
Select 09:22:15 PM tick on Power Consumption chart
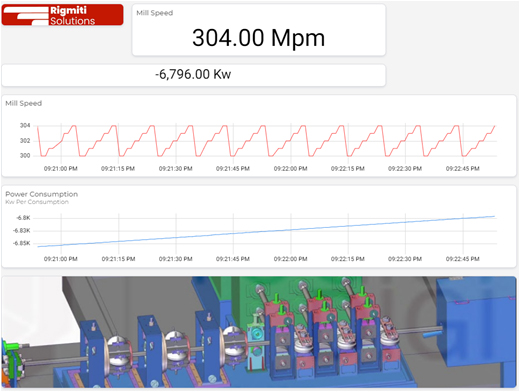coord(348,259)
